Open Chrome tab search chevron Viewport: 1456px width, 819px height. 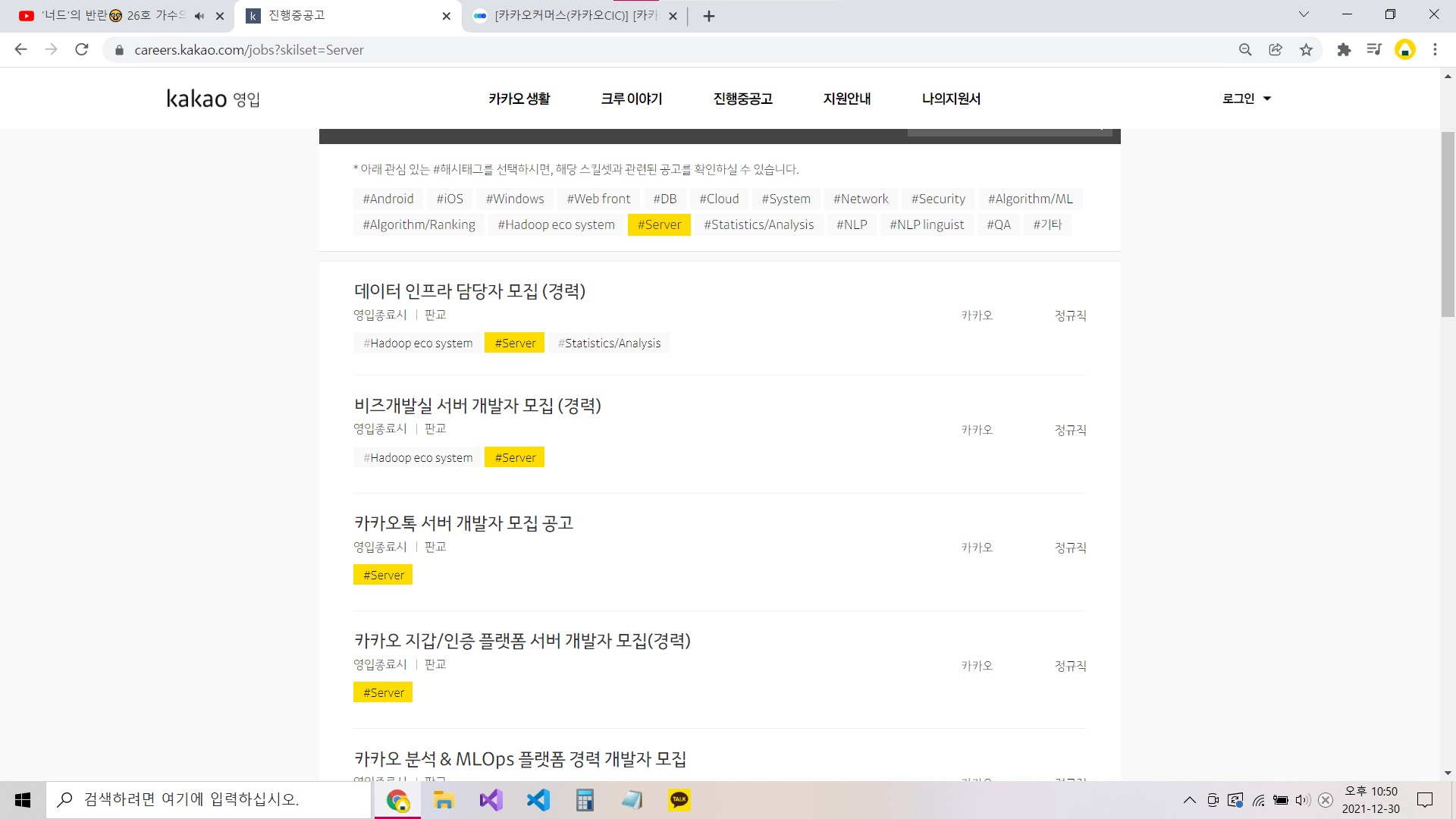pyautogui.click(x=1304, y=14)
